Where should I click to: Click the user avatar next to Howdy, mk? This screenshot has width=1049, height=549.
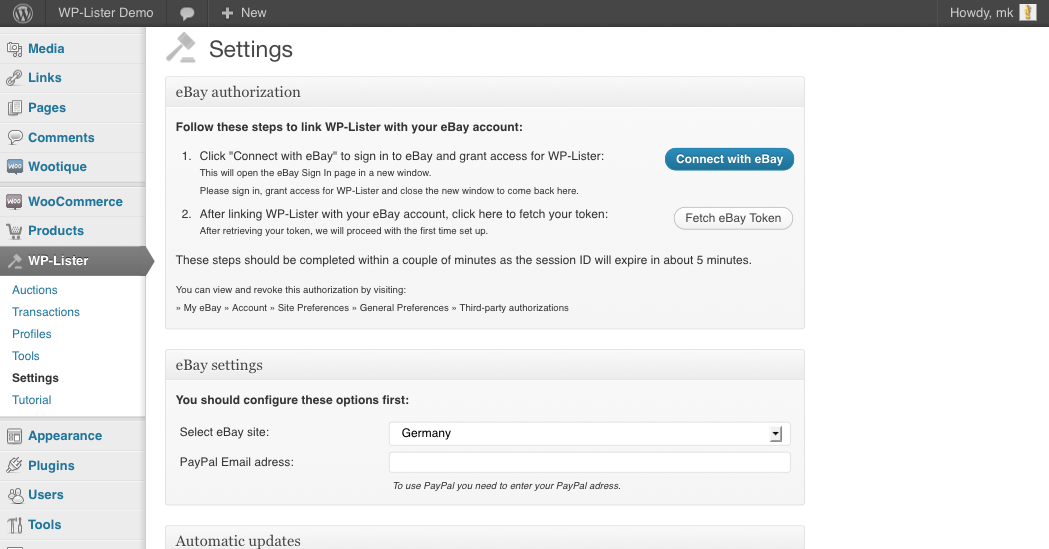1028,13
